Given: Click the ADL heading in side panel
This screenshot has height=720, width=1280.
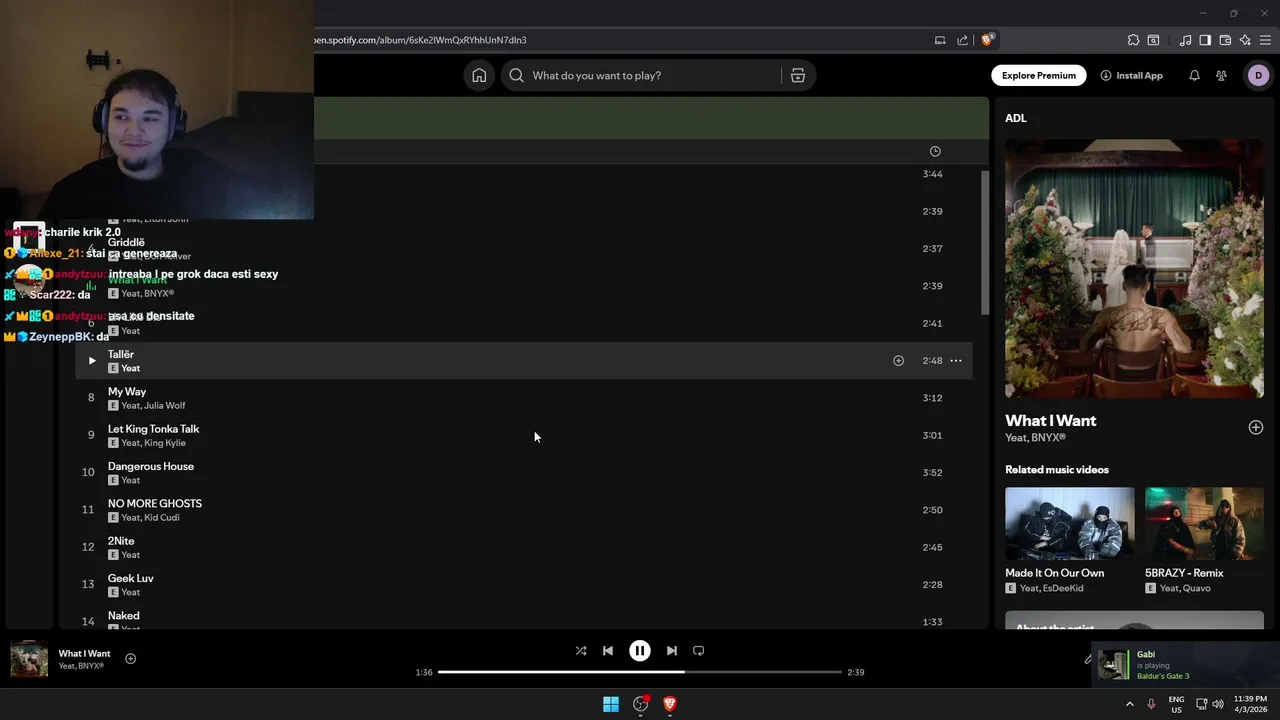Looking at the screenshot, I should pyautogui.click(x=1016, y=118).
